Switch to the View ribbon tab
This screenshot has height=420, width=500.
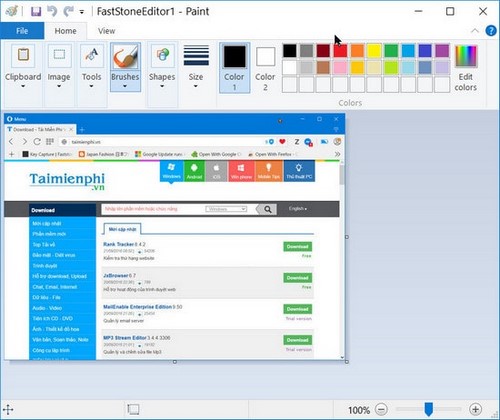tap(106, 31)
